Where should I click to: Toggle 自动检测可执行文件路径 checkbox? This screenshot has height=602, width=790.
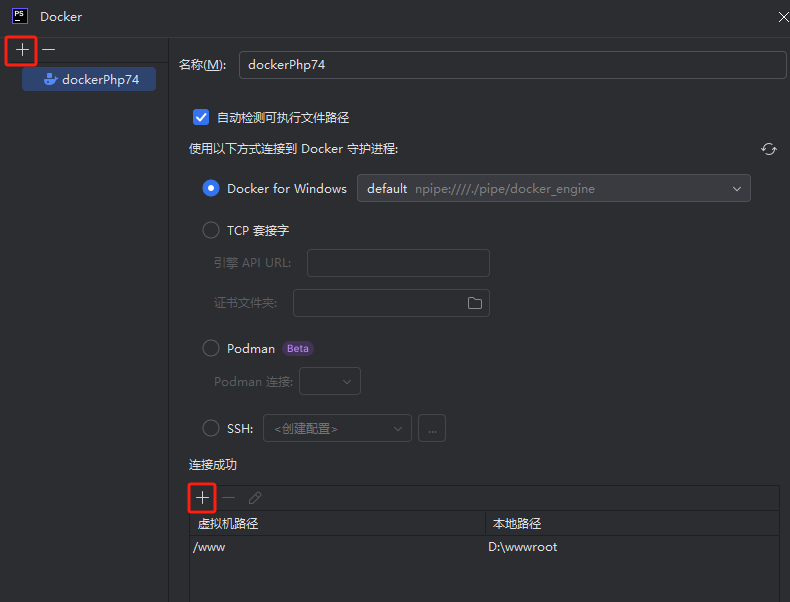click(201, 117)
